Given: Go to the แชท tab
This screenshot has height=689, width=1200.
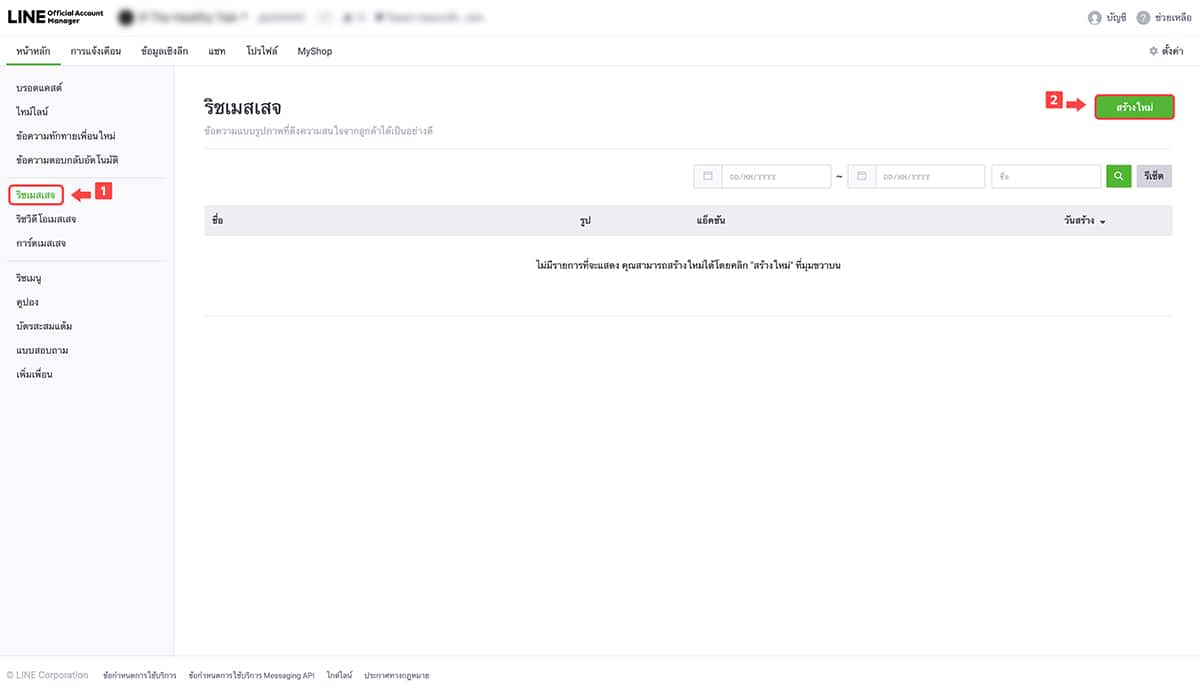Looking at the screenshot, I should coord(217,51).
